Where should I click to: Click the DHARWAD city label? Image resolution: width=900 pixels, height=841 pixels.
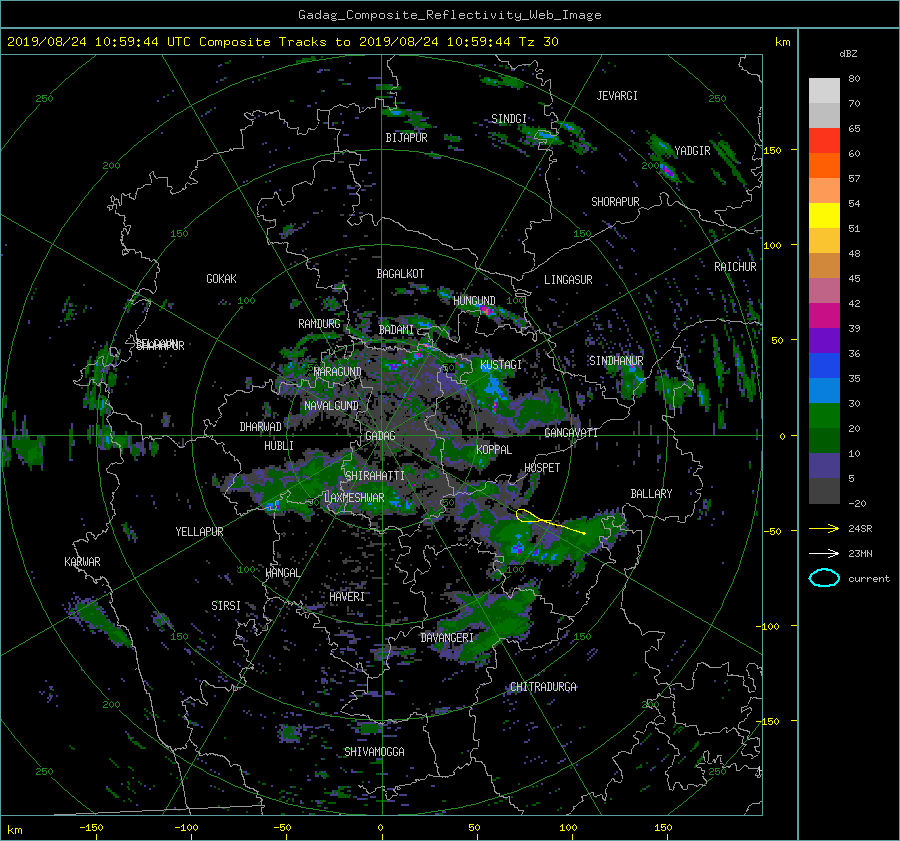[260, 427]
